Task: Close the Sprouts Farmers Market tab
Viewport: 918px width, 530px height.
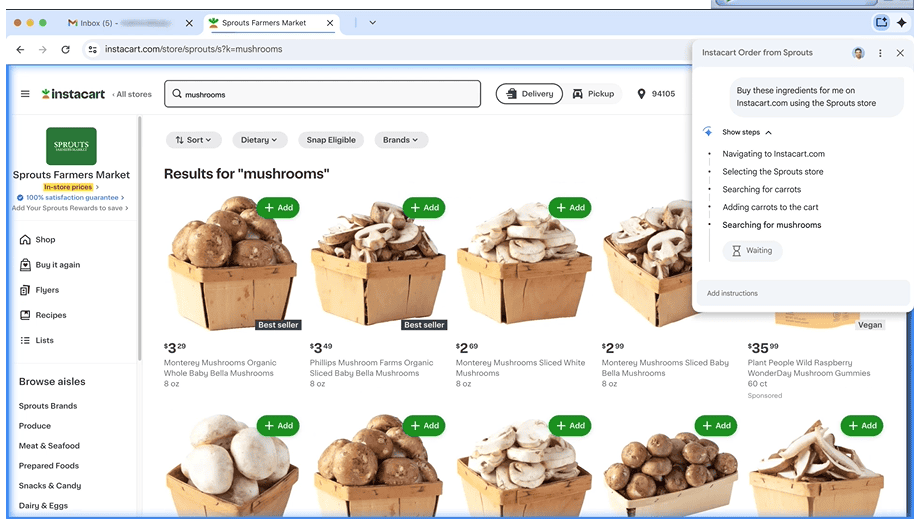Action: tap(330, 23)
